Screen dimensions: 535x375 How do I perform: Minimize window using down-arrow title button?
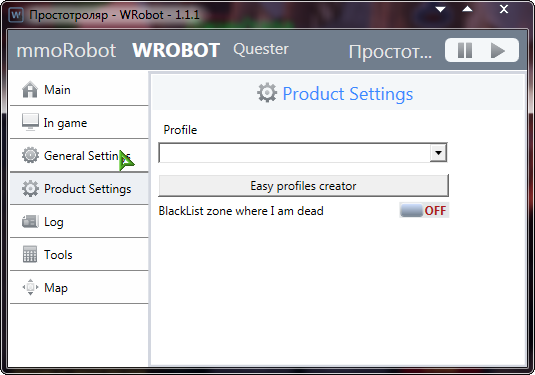point(440,9)
